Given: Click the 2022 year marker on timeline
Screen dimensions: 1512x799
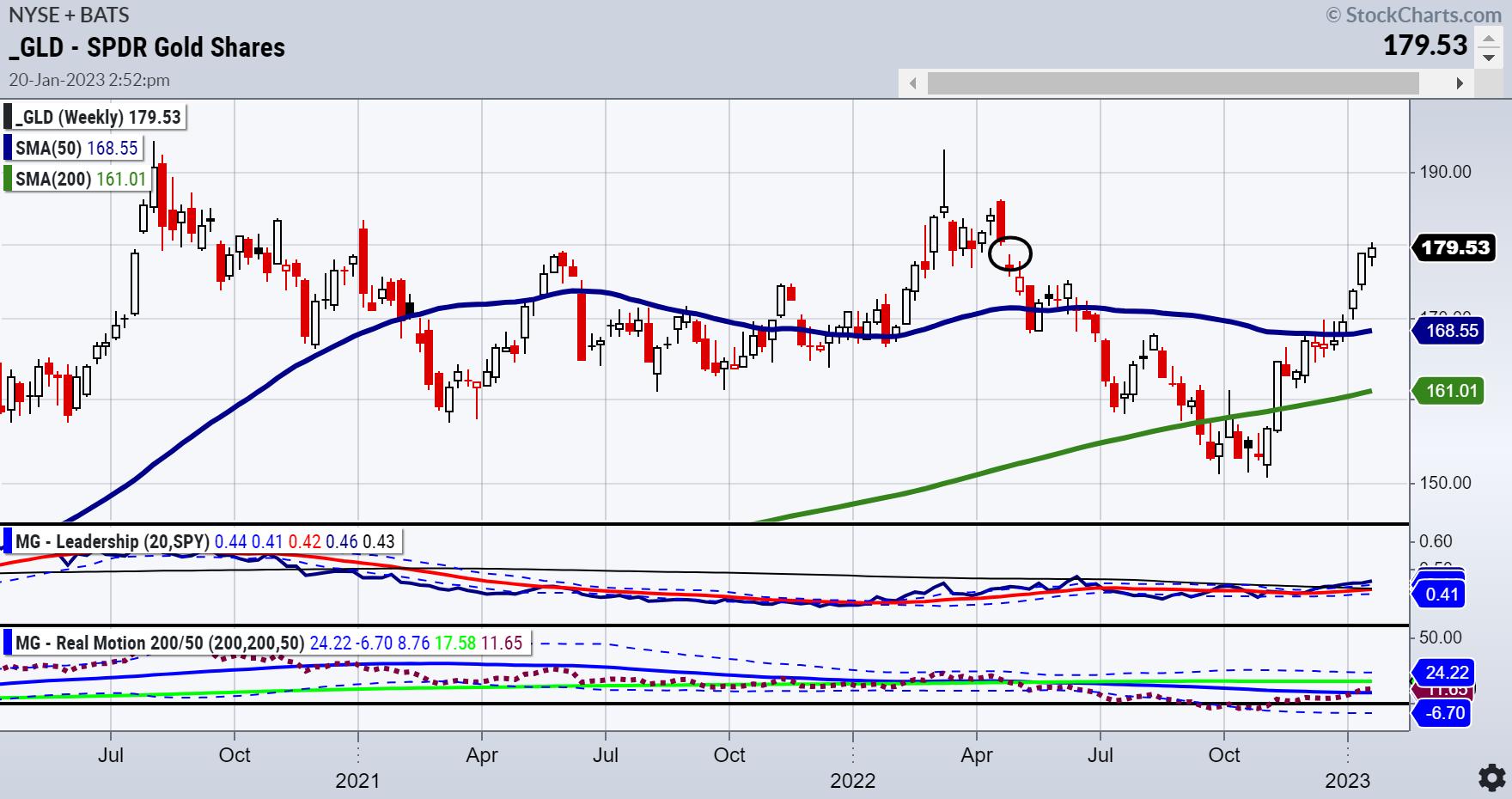Looking at the screenshot, I should coord(852,781).
